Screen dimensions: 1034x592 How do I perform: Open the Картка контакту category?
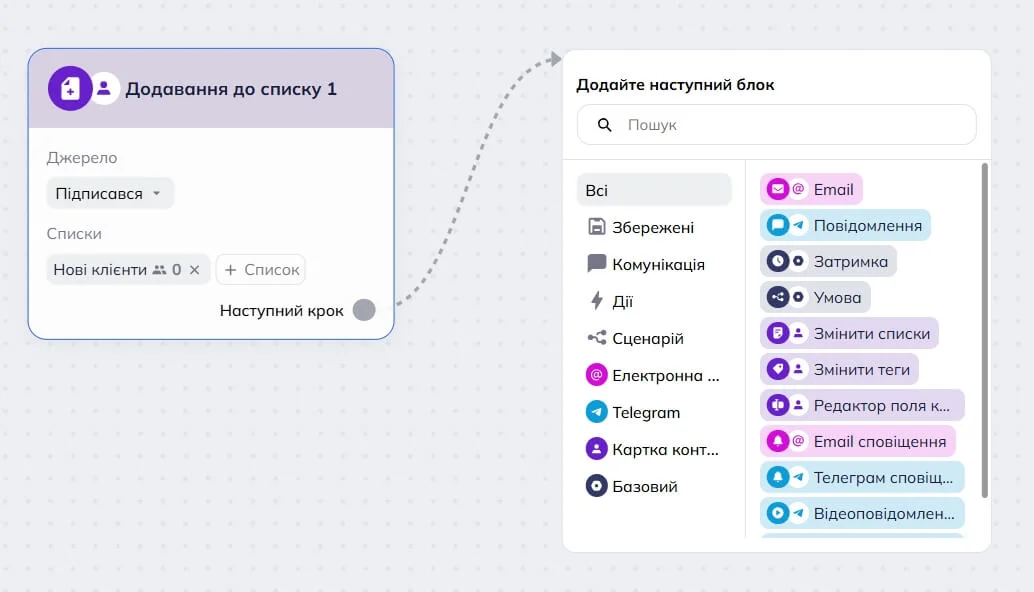(x=654, y=449)
